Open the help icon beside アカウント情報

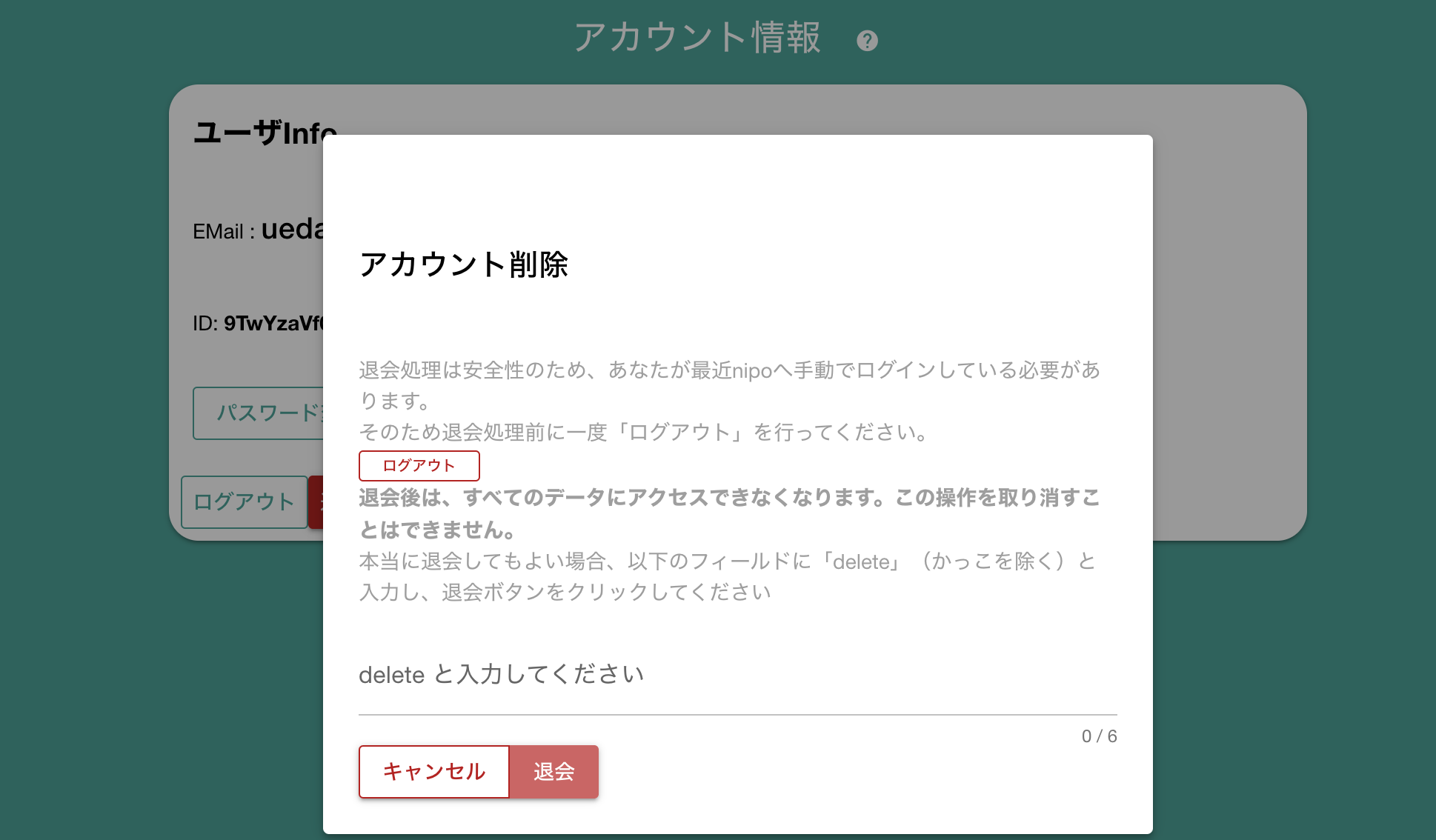(x=867, y=41)
